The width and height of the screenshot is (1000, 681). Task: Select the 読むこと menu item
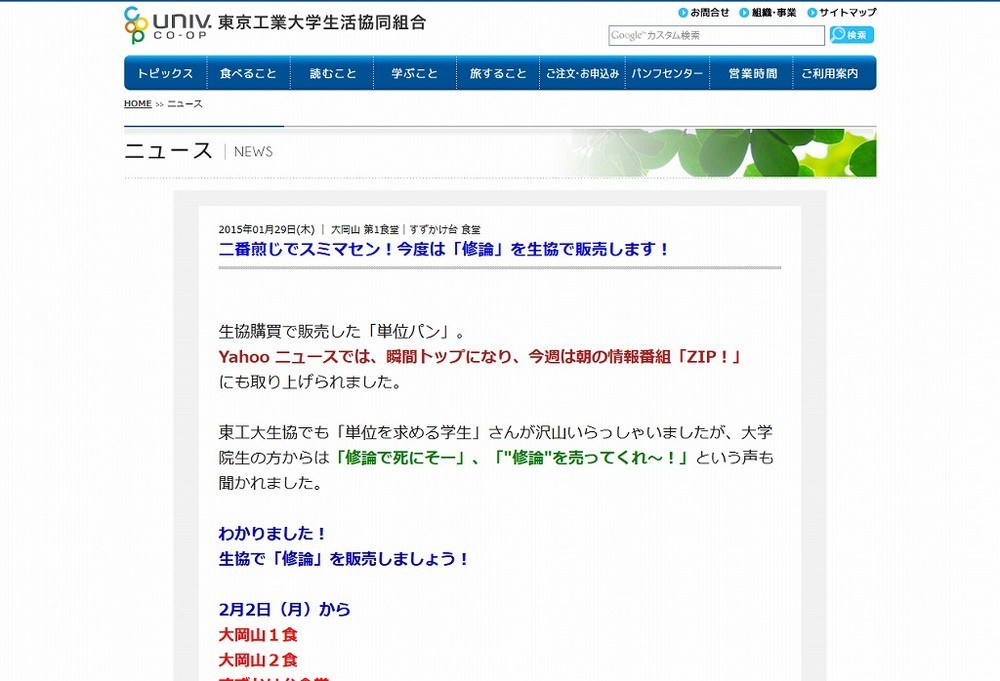(x=331, y=72)
